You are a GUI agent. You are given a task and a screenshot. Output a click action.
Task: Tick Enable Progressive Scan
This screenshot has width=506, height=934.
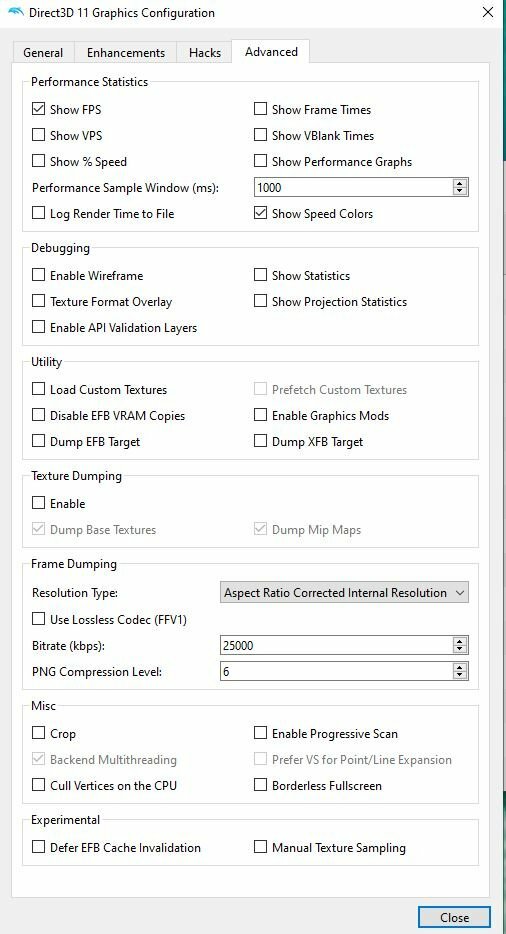260,733
